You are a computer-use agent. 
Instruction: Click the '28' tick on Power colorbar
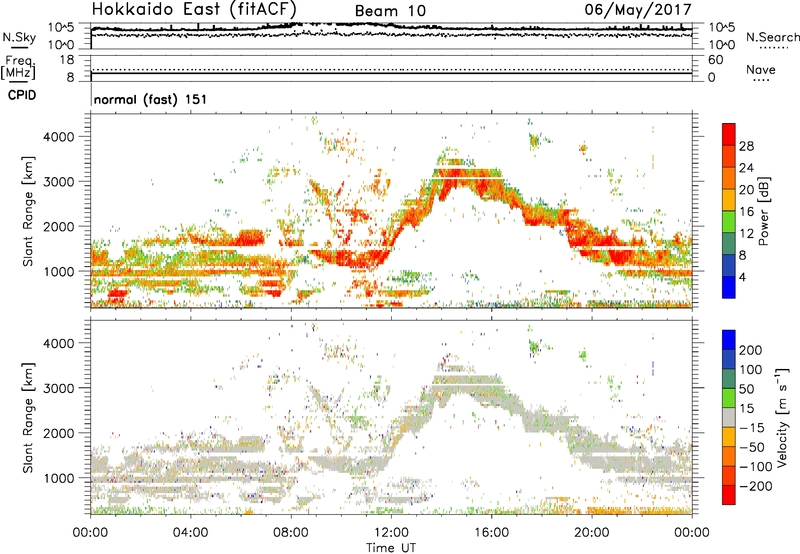[746, 146]
